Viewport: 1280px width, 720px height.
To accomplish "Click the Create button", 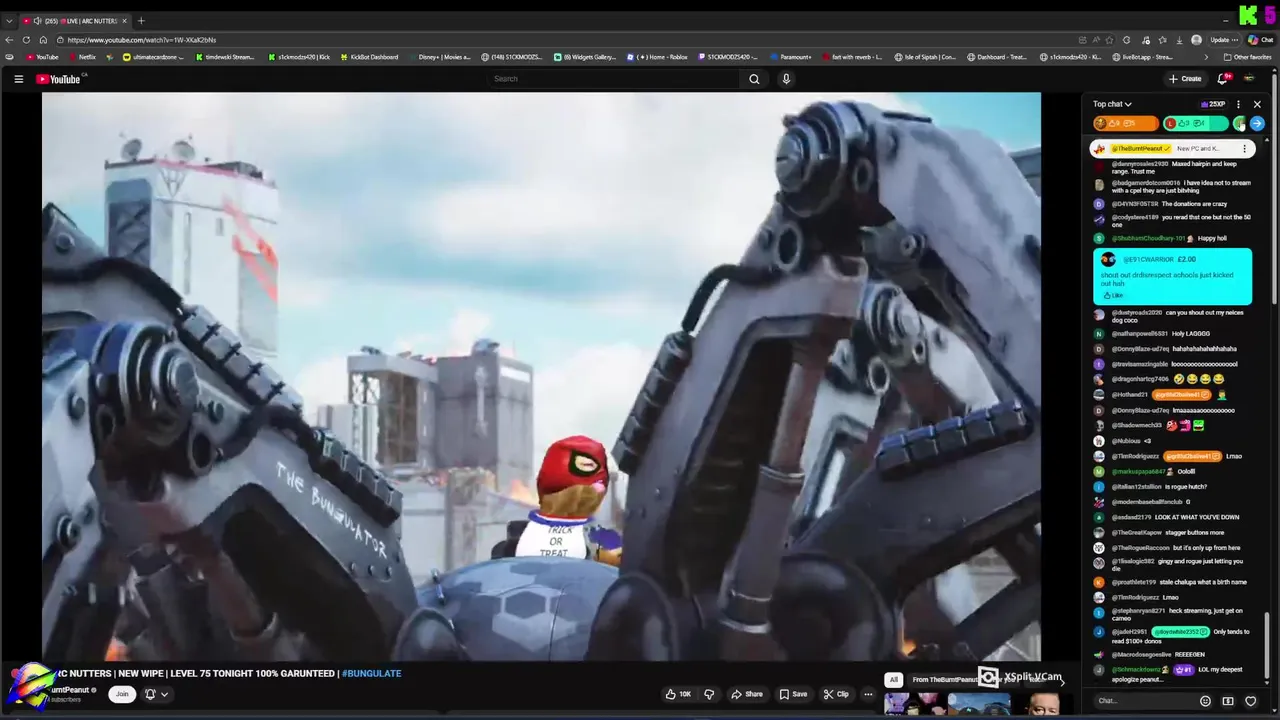I will pos(1185,79).
